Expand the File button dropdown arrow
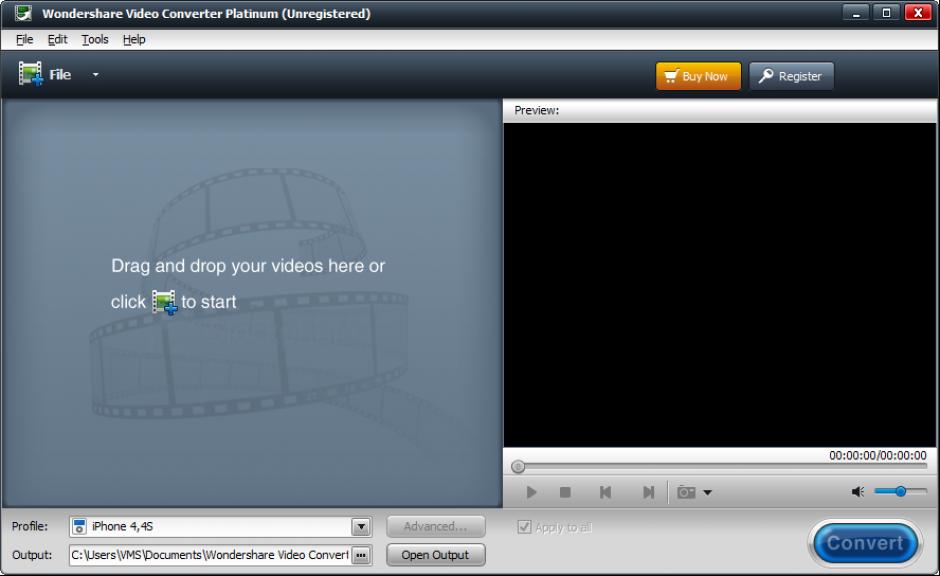 pyautogui.click(x=96, y=75)
